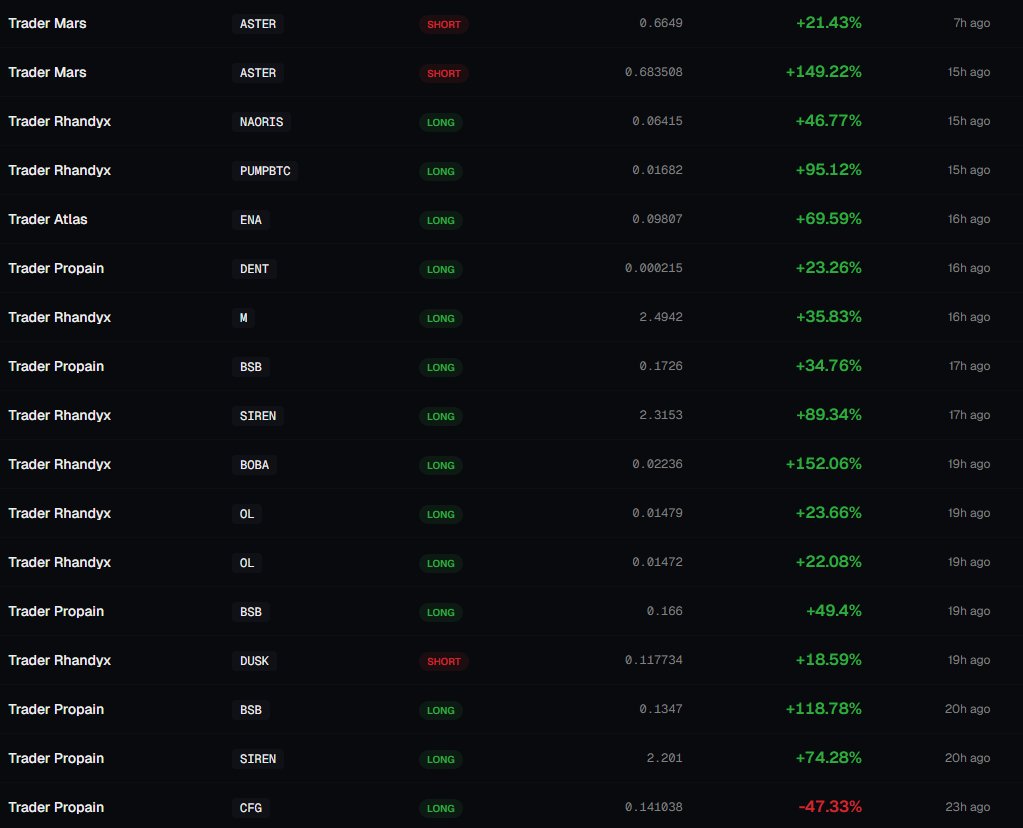
Task: Click the NAORIS token badge
Action: [x=261, y=121]
